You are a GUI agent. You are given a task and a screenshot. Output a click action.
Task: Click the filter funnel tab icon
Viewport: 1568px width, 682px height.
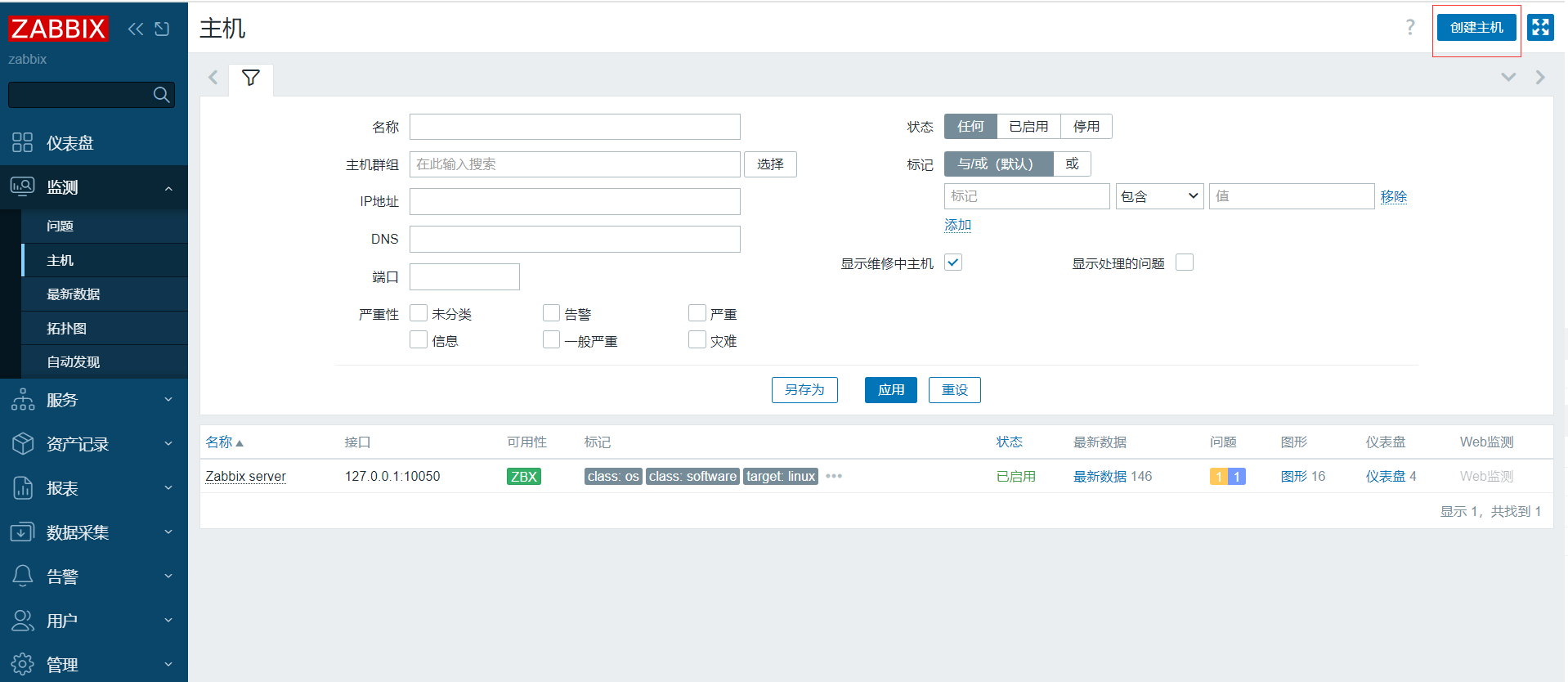[x=251, y=79]
